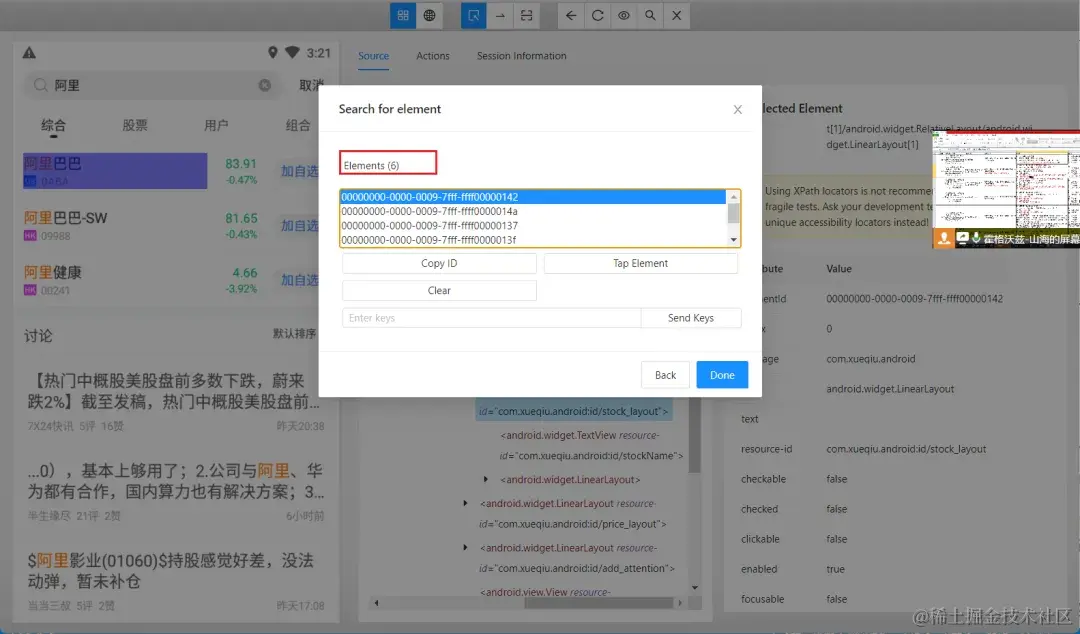Click the Copy ID button
Image resolution: width=1080 pixels, height=634 pixels.
438,263
